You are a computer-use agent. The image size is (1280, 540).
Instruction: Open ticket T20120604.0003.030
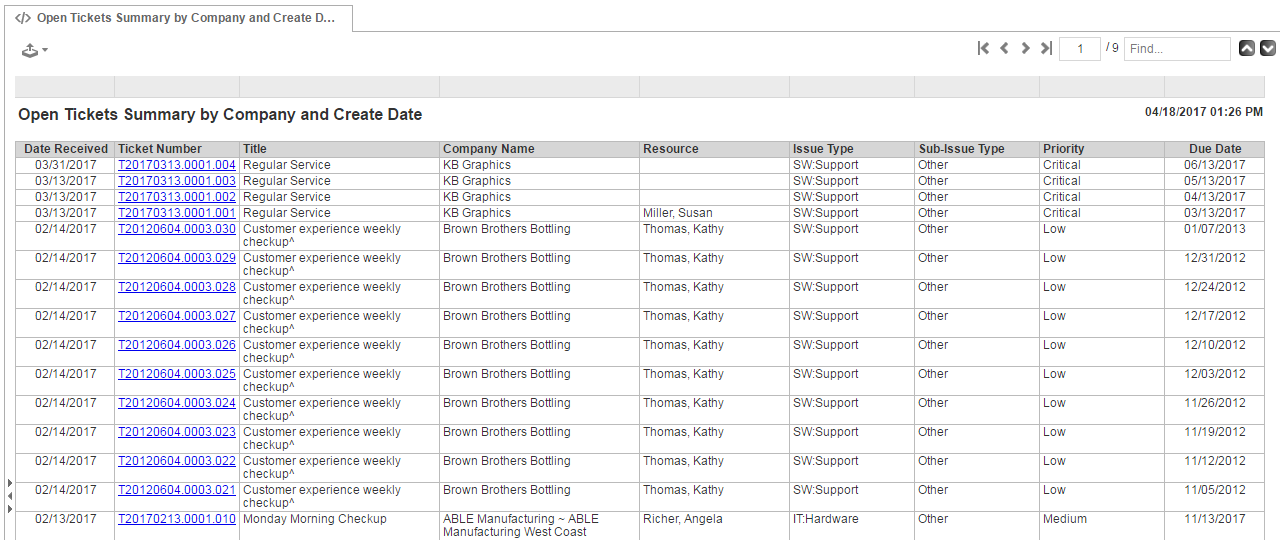point(177,229)
